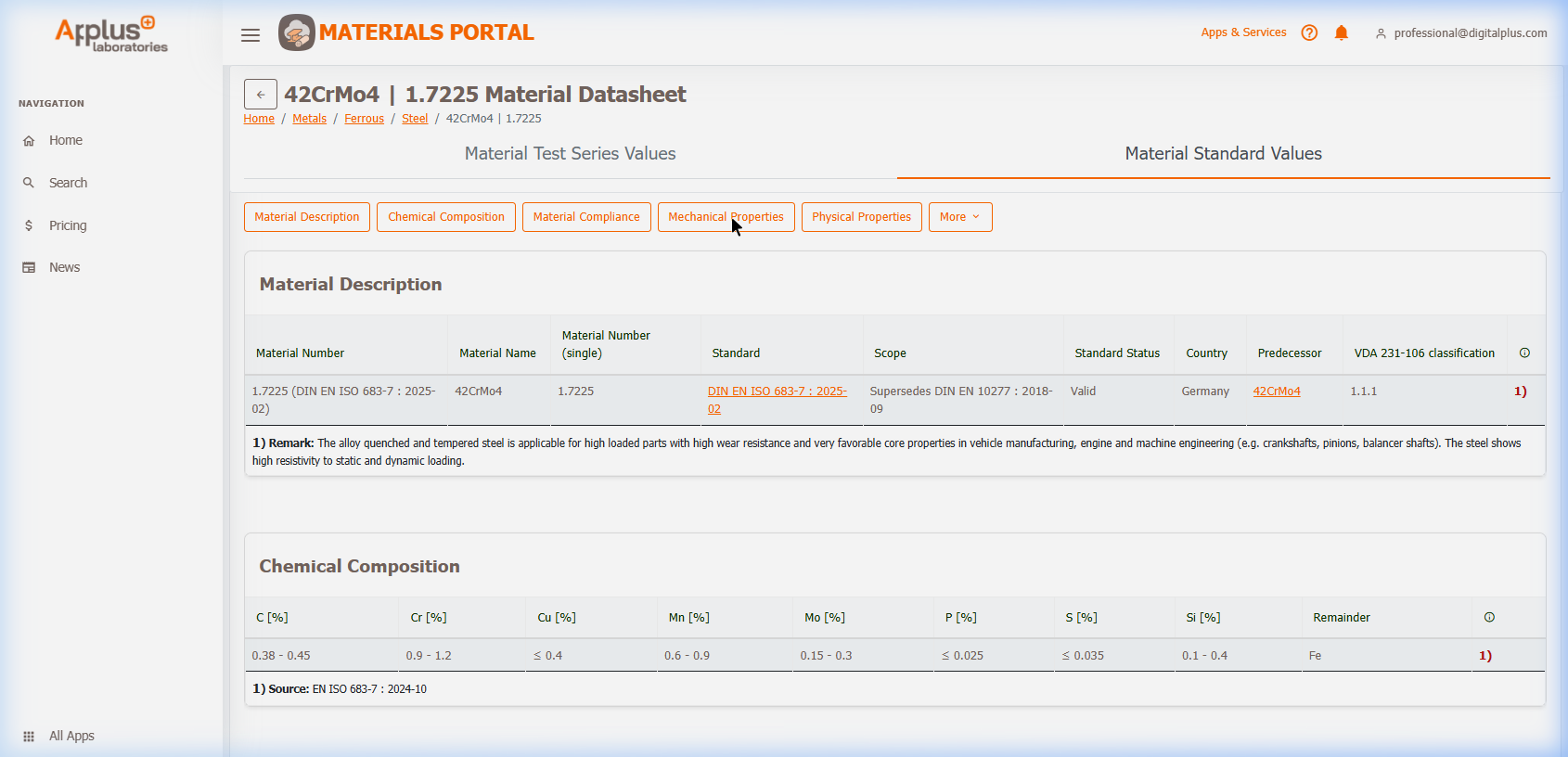Image resolution: width=1568 pixels, height=757 pixels.
Task: Click the Materials Portal logo icon
Action: (297, 32)
